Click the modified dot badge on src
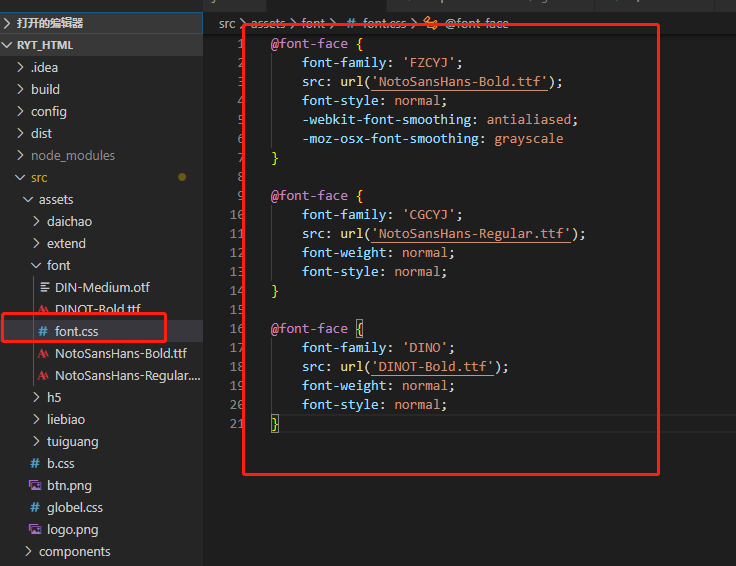Screen dimensions: 736x566 click(x=182, y=177)
